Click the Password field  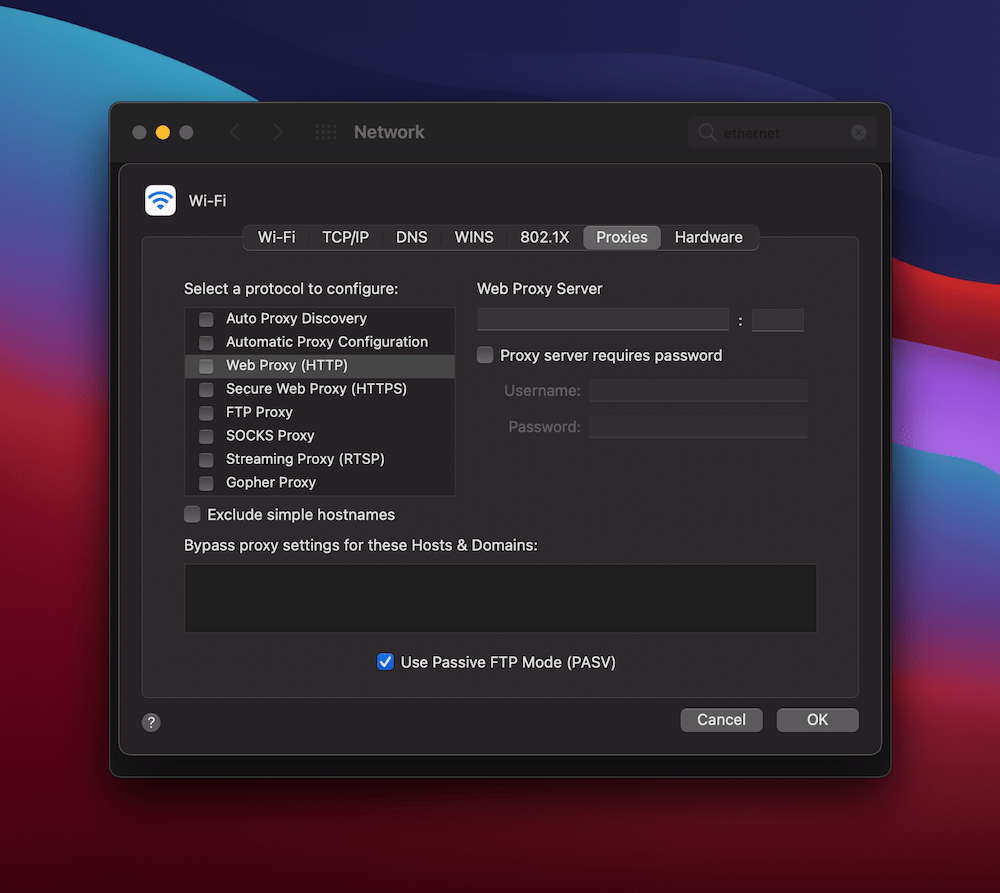[x=698, y=427]
